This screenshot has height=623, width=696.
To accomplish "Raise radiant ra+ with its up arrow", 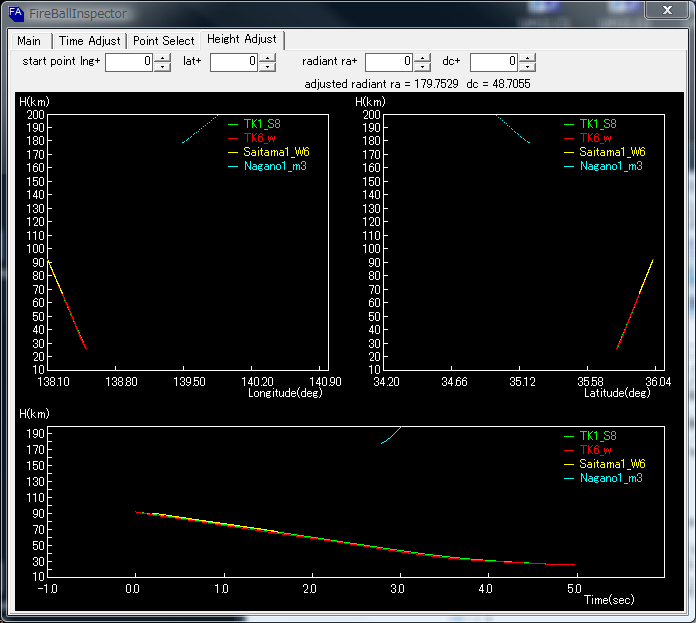I will [x=422, y=57].
